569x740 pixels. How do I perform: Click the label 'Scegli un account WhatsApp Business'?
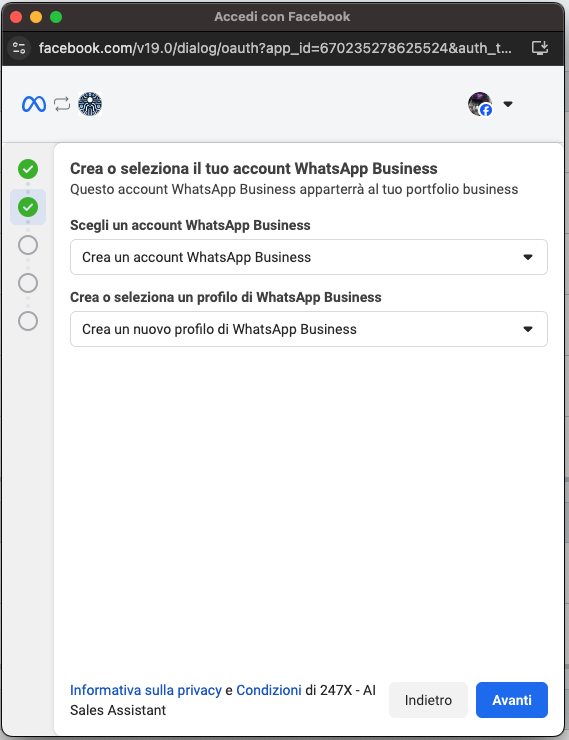pyautogui.click(x=190, y=225)
